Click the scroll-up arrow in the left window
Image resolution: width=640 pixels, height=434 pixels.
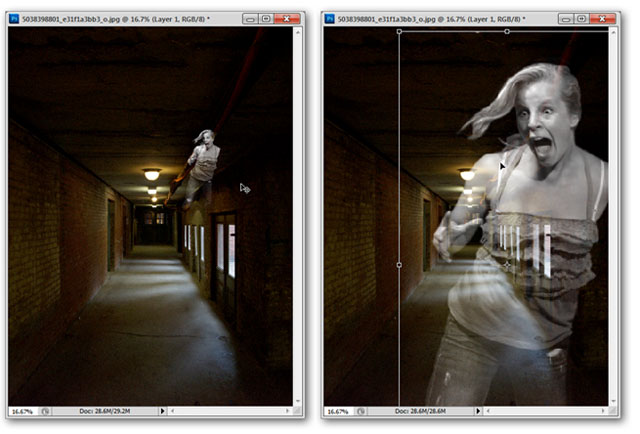pos(298,31)
